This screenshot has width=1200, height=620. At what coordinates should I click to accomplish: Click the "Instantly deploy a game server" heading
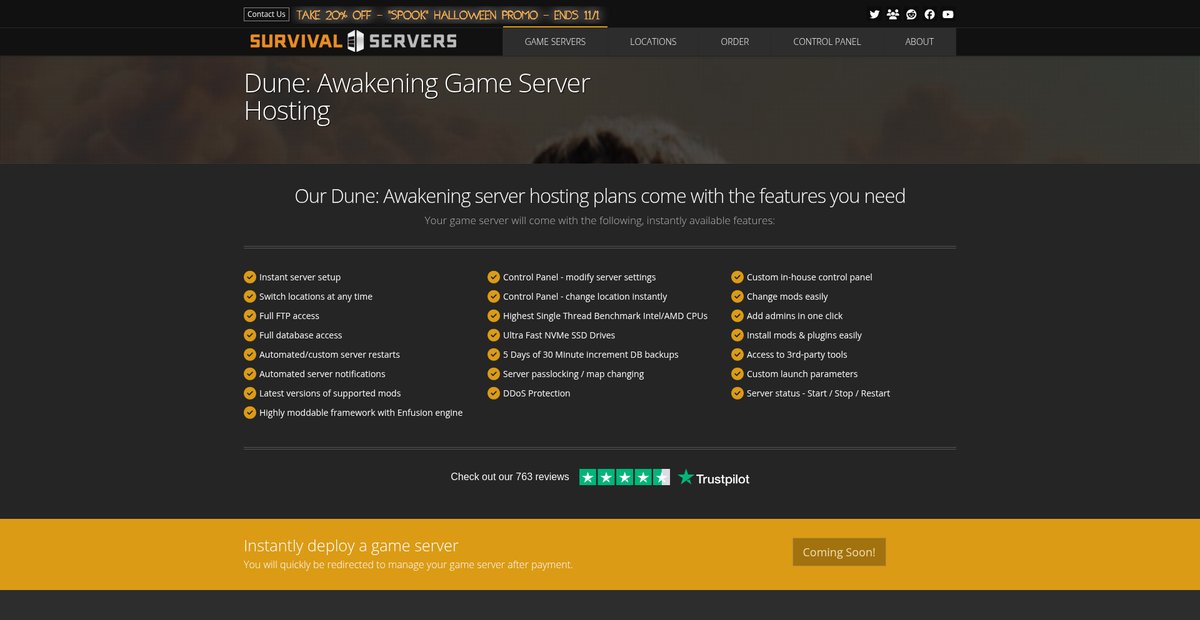(x=351, y=546)
